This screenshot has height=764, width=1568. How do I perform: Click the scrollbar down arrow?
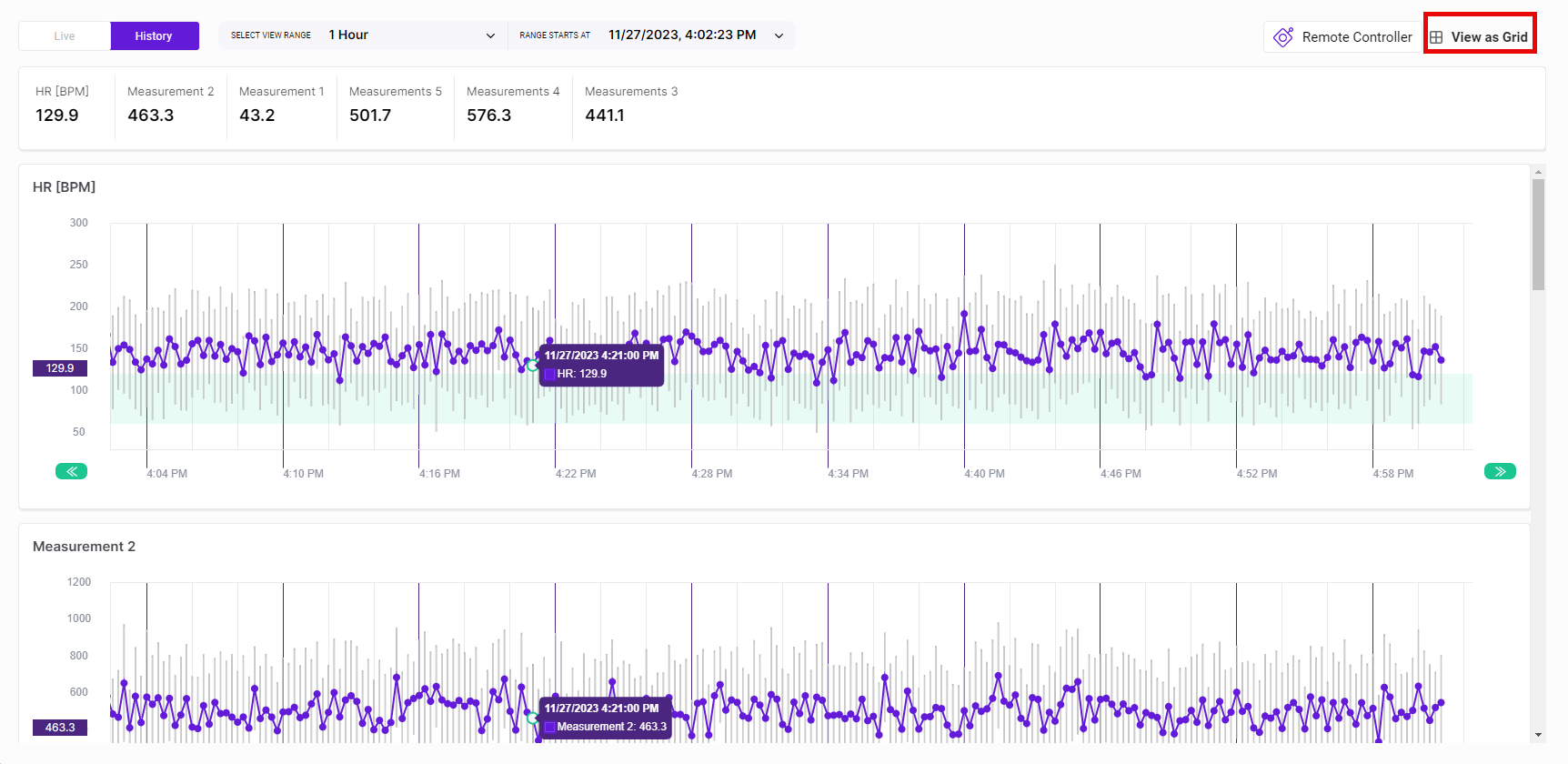(x=1538, y=735)
